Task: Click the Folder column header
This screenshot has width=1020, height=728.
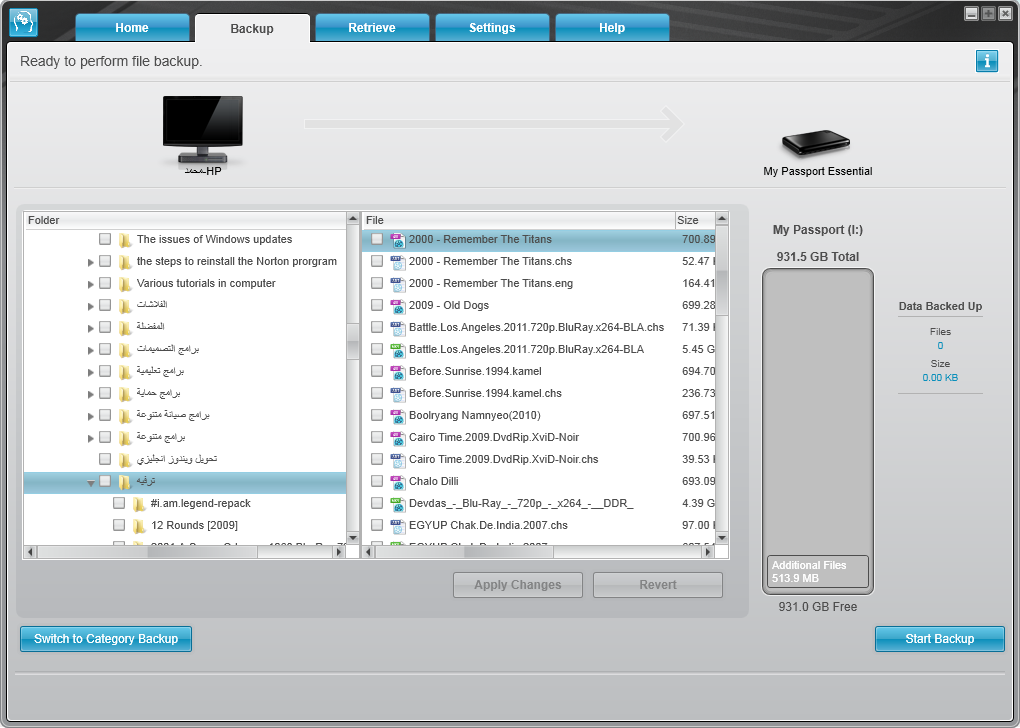Action: coord(185,220)
